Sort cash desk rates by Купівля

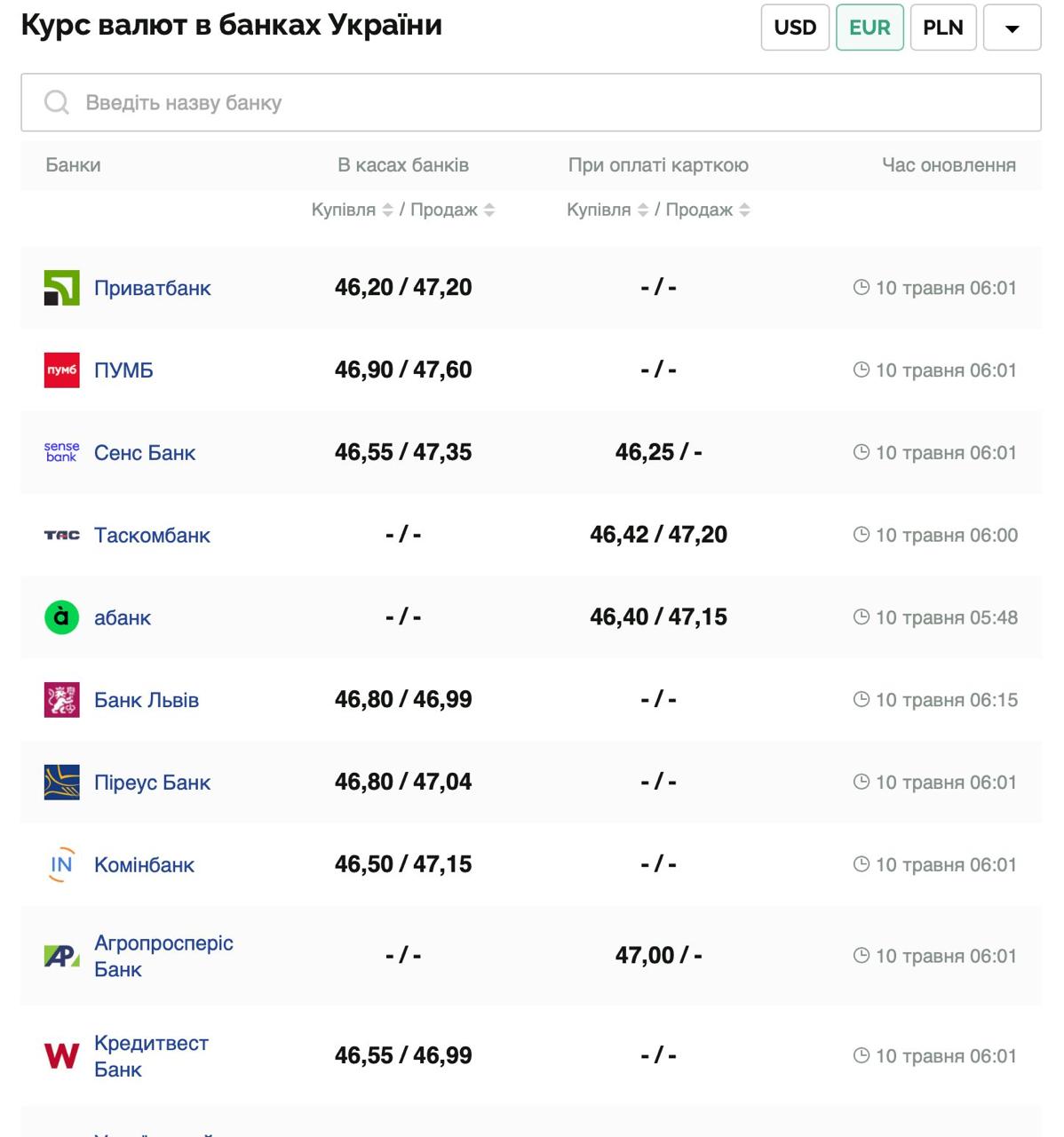coord(387,211)
